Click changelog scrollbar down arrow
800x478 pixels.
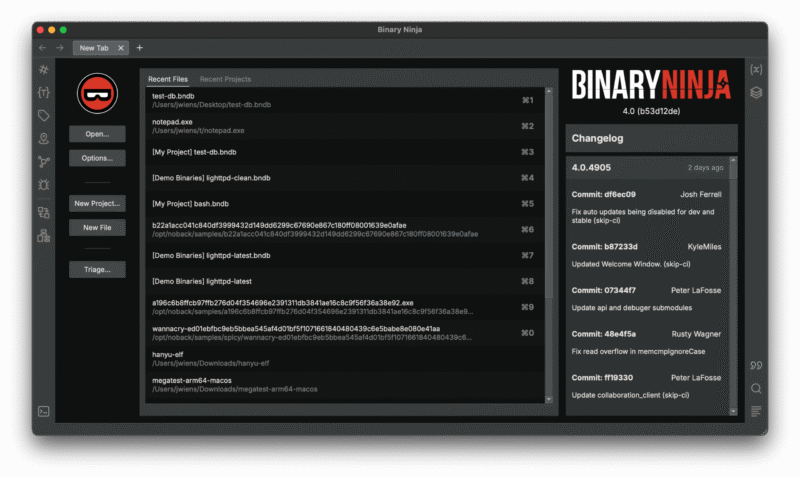pyautogui.click(x=733, y=411)
